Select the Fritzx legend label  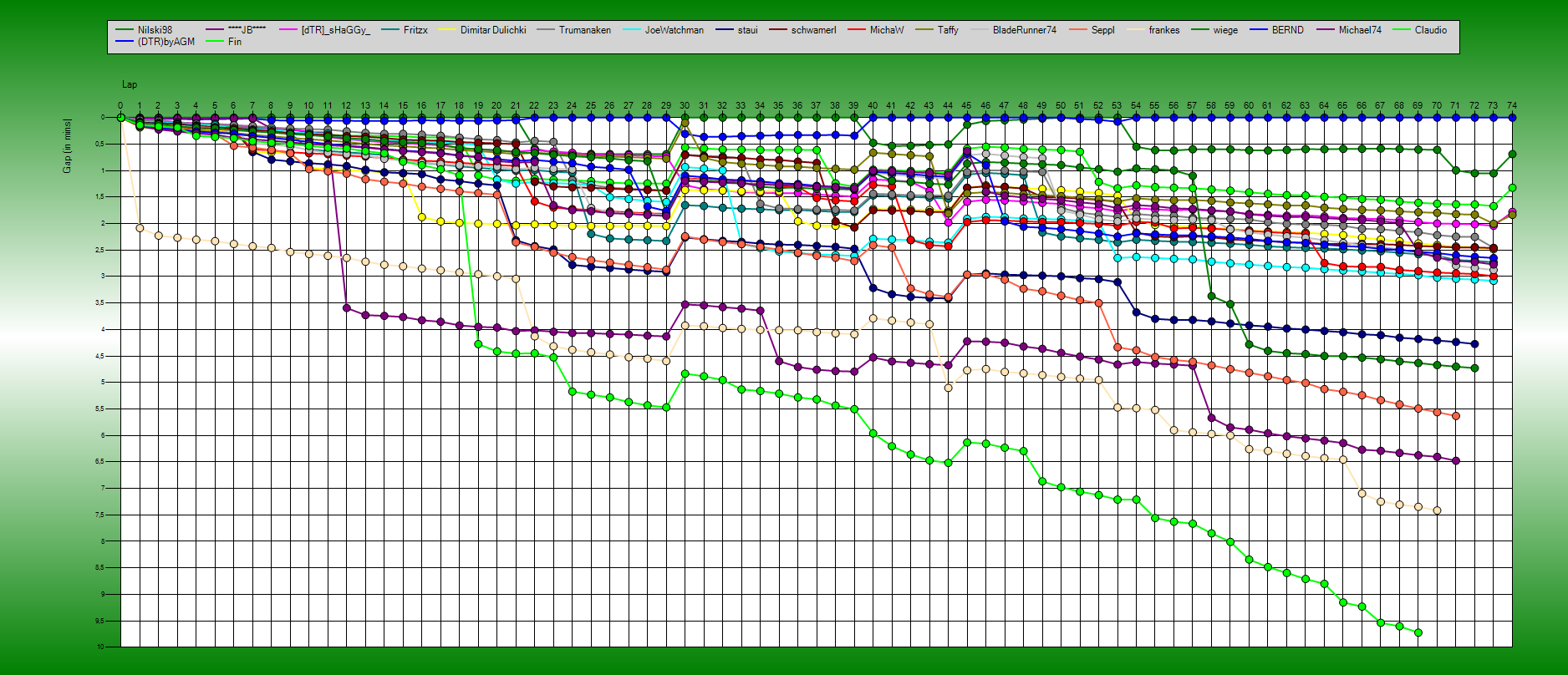(x=415, y=30)
